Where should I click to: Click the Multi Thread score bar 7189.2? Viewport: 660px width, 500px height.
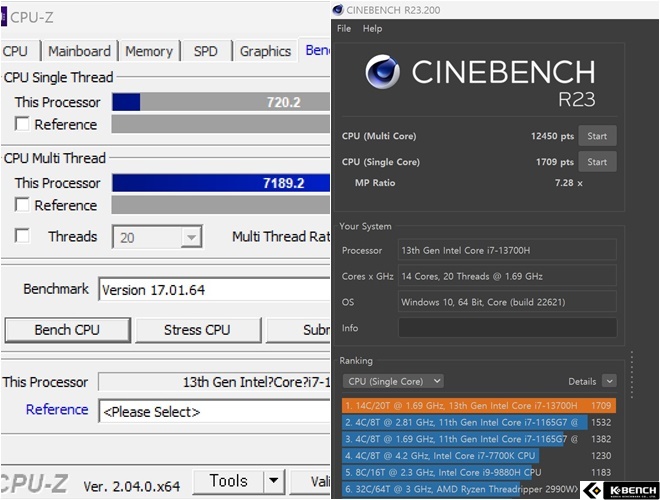[221, 183]
